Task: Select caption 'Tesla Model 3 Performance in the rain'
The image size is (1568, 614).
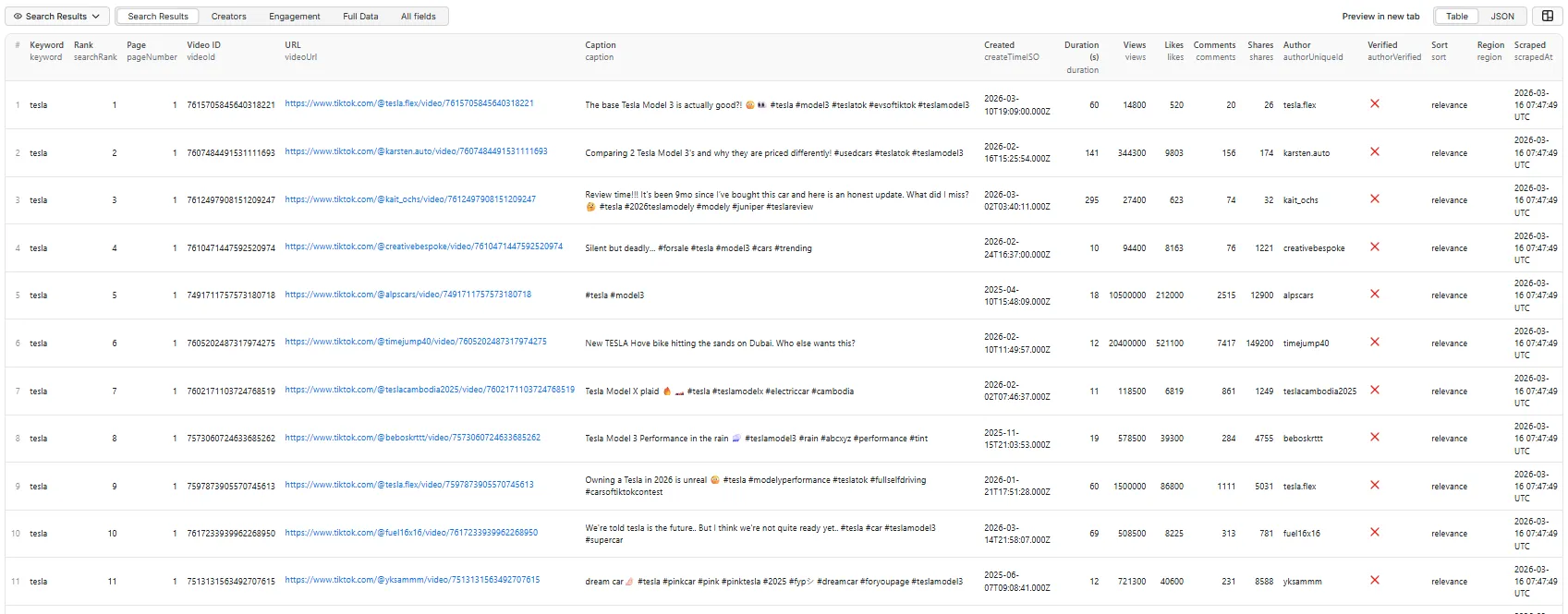Action: [756, 439]
